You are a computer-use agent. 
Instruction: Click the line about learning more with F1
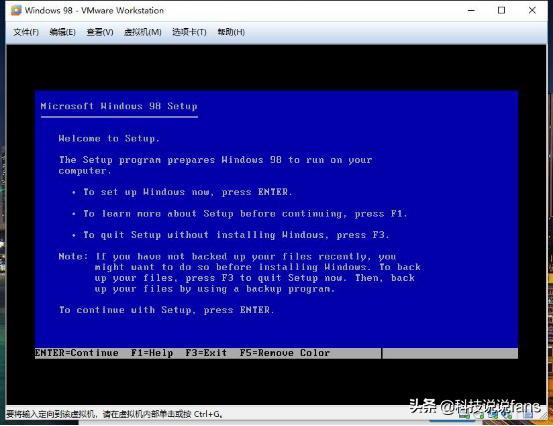point(245,214)
